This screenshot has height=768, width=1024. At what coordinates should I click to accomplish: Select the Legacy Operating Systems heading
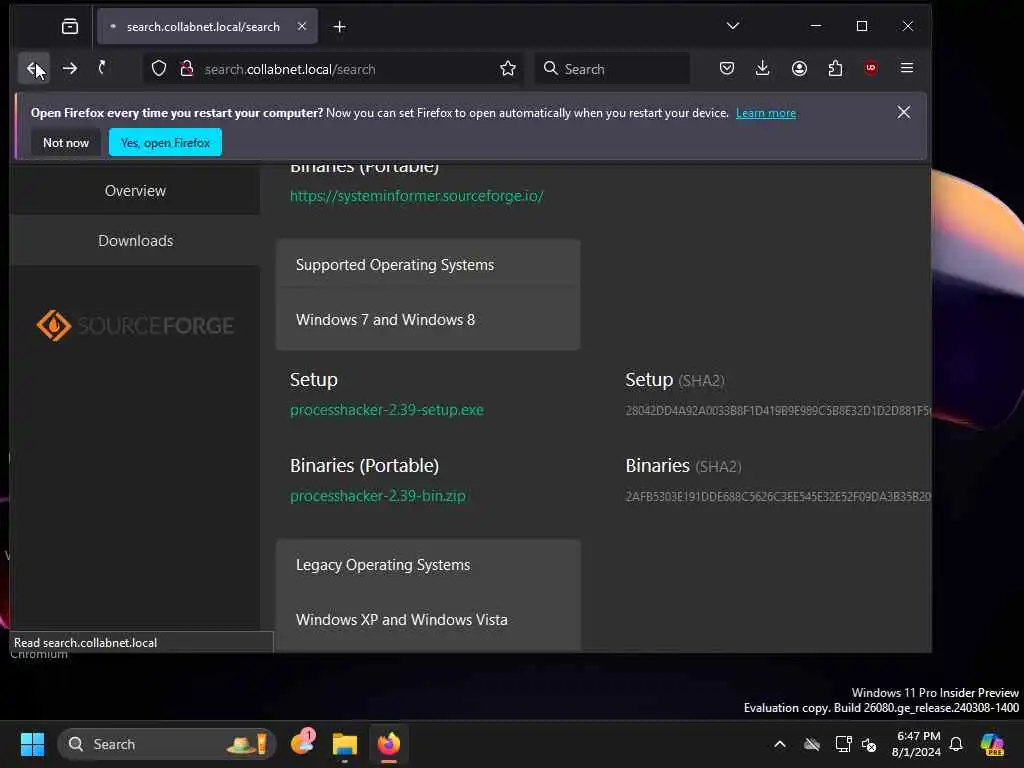coord(383,565)
